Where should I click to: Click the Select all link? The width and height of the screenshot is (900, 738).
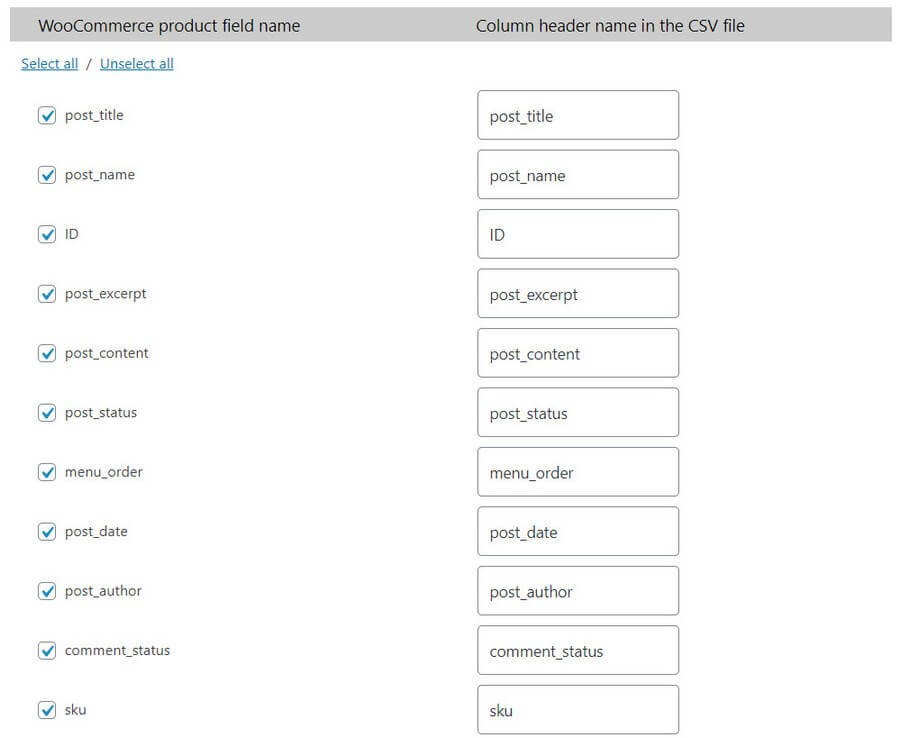[x=49, y=64]
